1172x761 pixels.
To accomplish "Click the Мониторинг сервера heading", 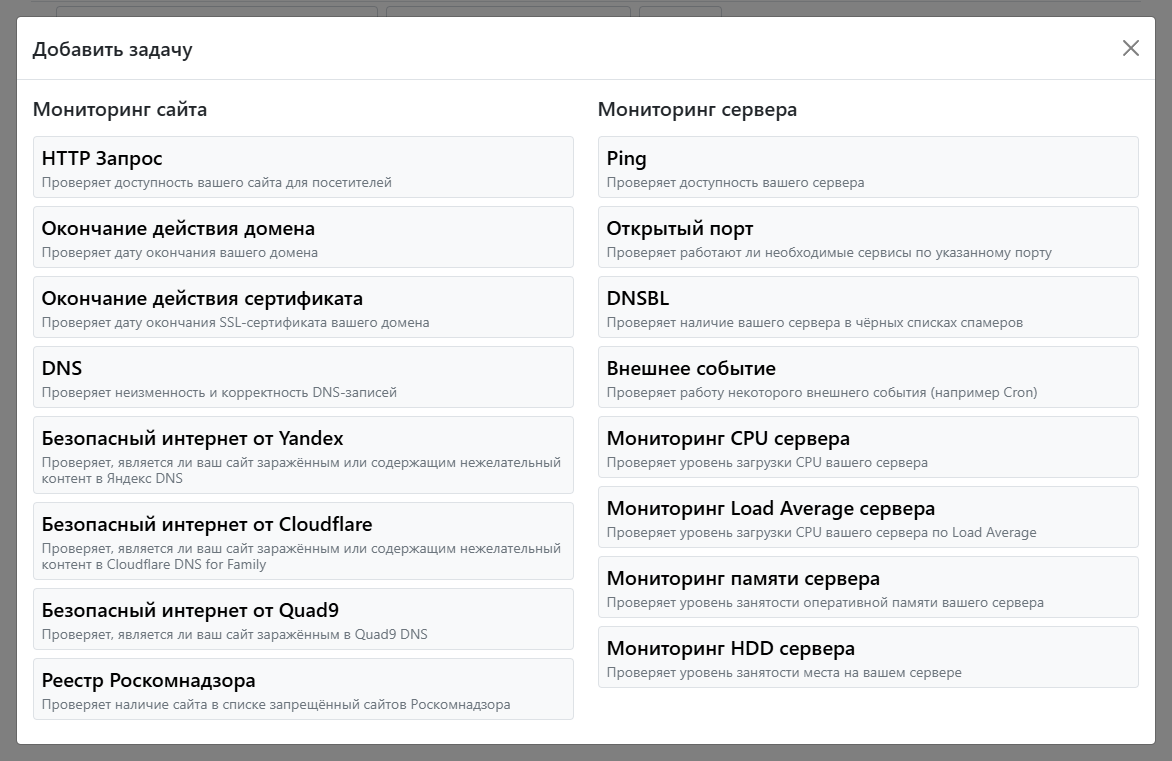I will click(x=697, y=110).
